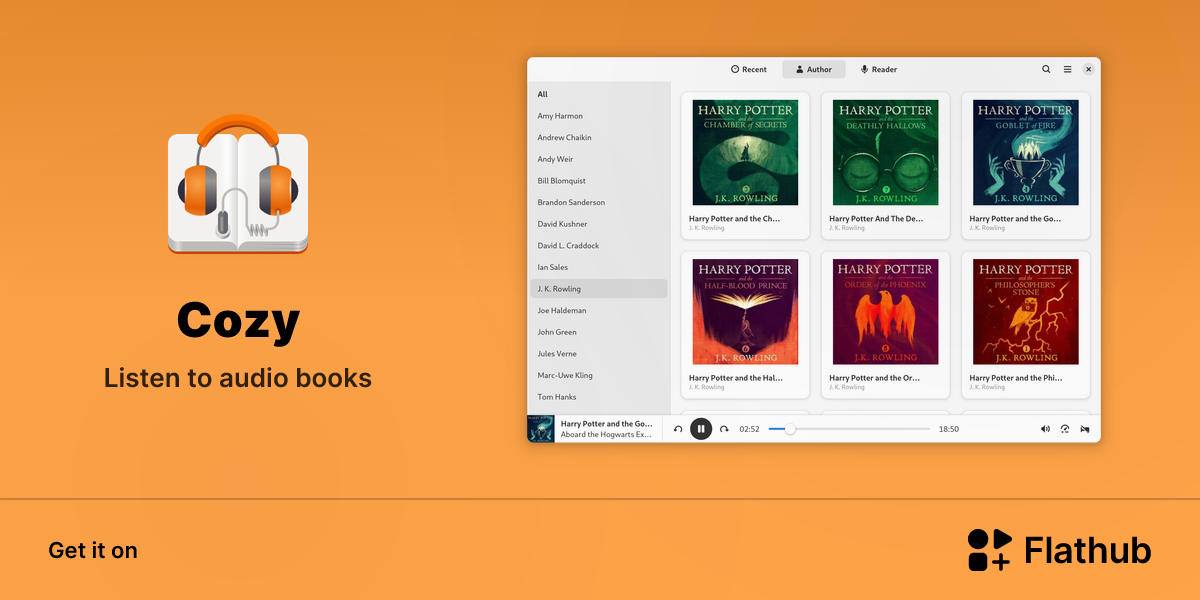Switch to the Recent tab
The image size is (1200, 600).
point(749,69)
